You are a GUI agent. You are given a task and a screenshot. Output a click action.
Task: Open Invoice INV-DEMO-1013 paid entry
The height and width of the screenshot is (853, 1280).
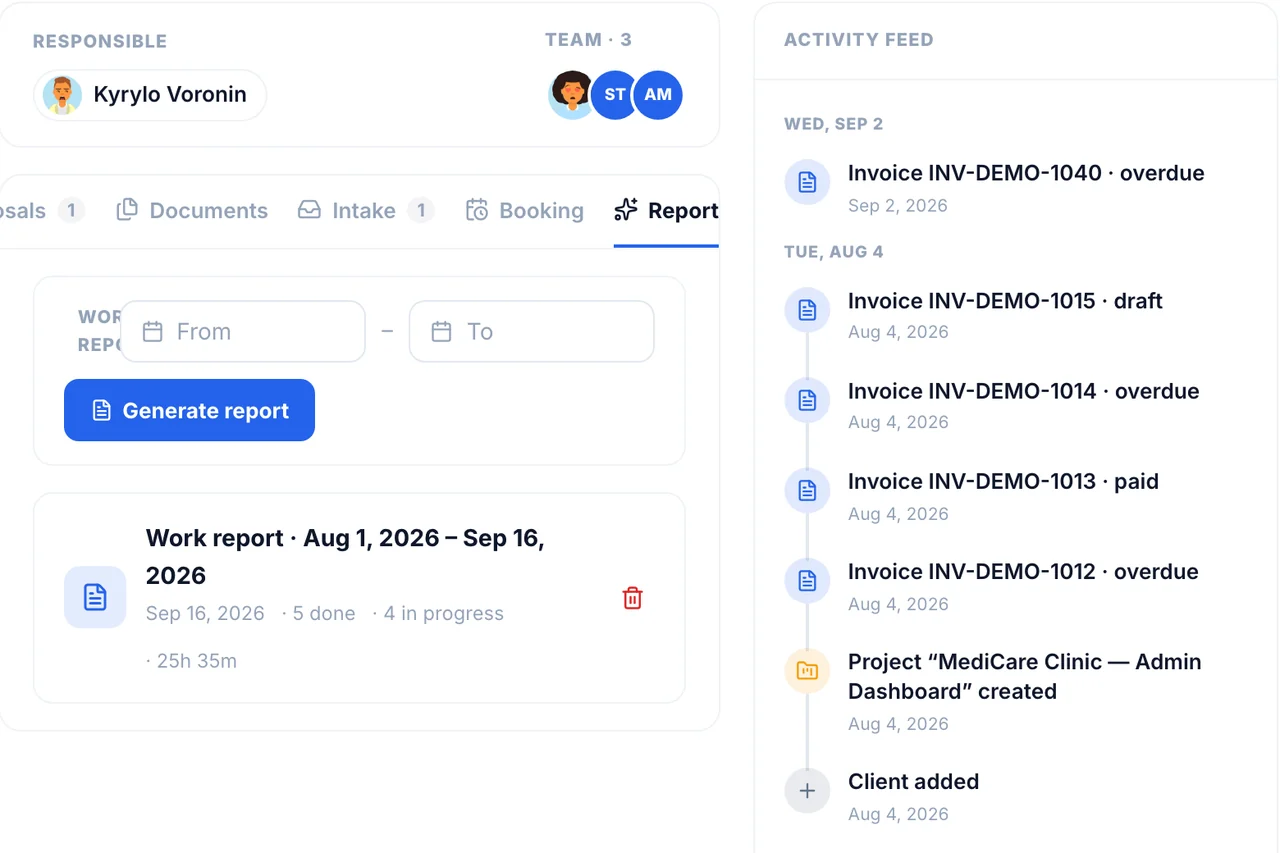(x=1003, y=481)
